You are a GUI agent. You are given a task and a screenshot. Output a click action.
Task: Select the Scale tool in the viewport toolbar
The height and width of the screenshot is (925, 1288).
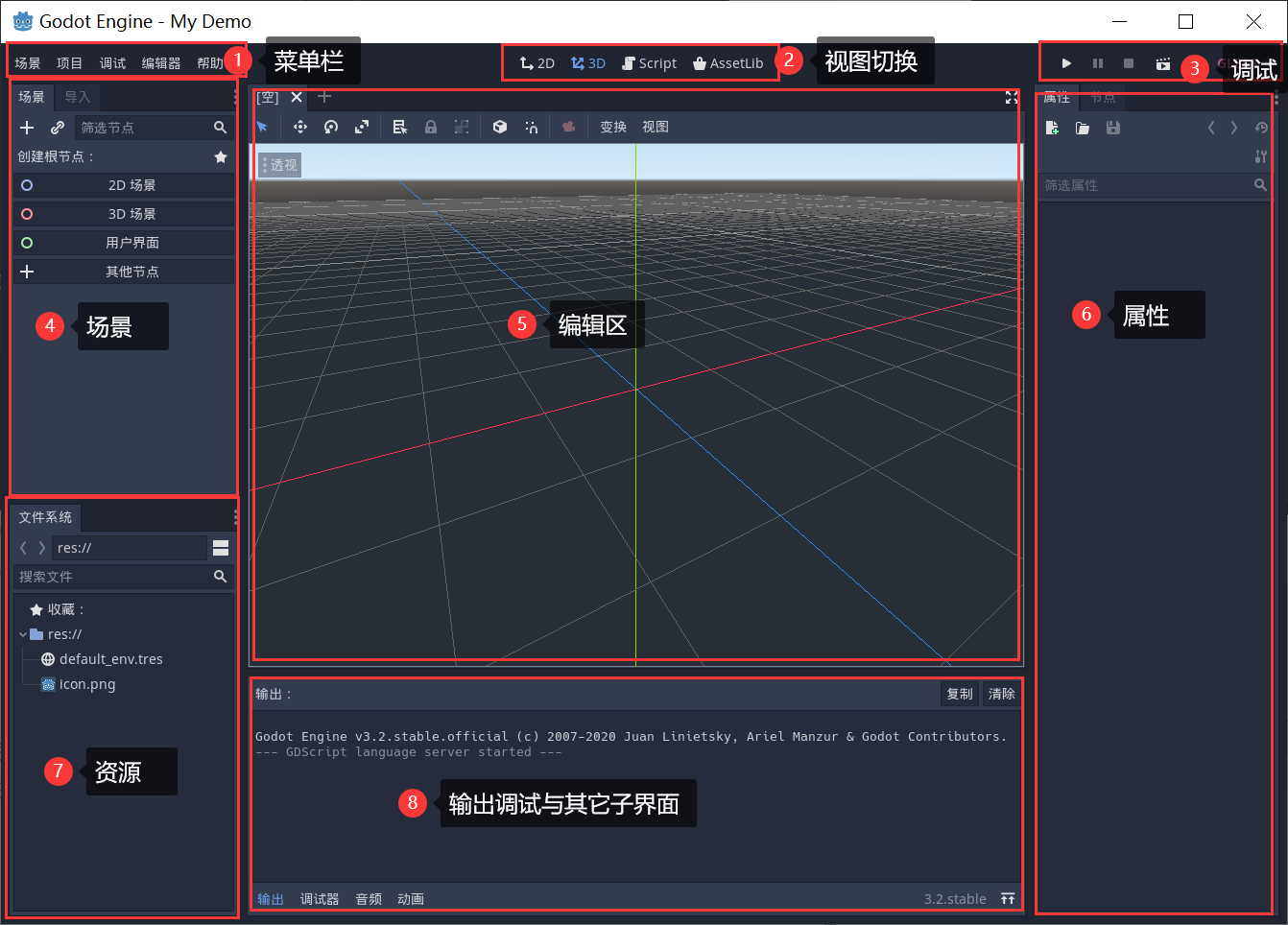(362, 126)
